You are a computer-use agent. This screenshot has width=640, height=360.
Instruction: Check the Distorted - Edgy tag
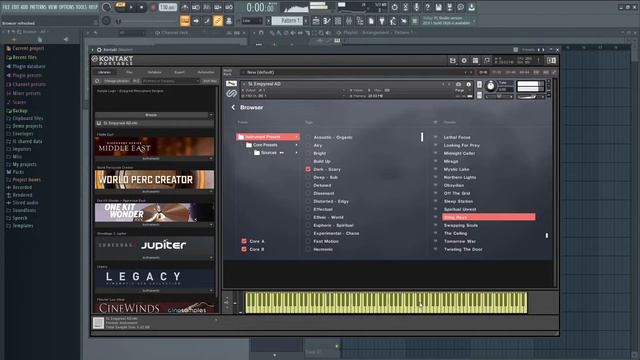tap(308, 202)
